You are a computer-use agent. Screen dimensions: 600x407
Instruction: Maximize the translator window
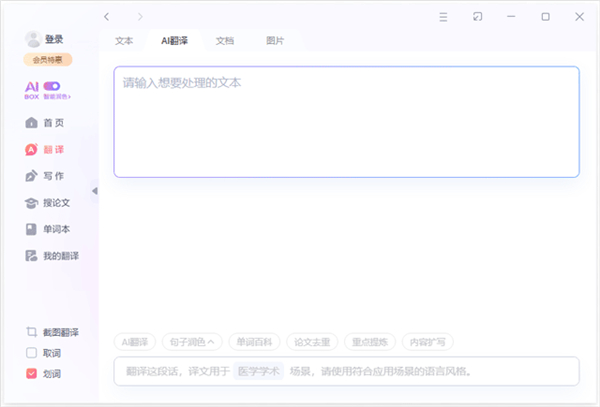pyautogui.click(x=545, y=16)
